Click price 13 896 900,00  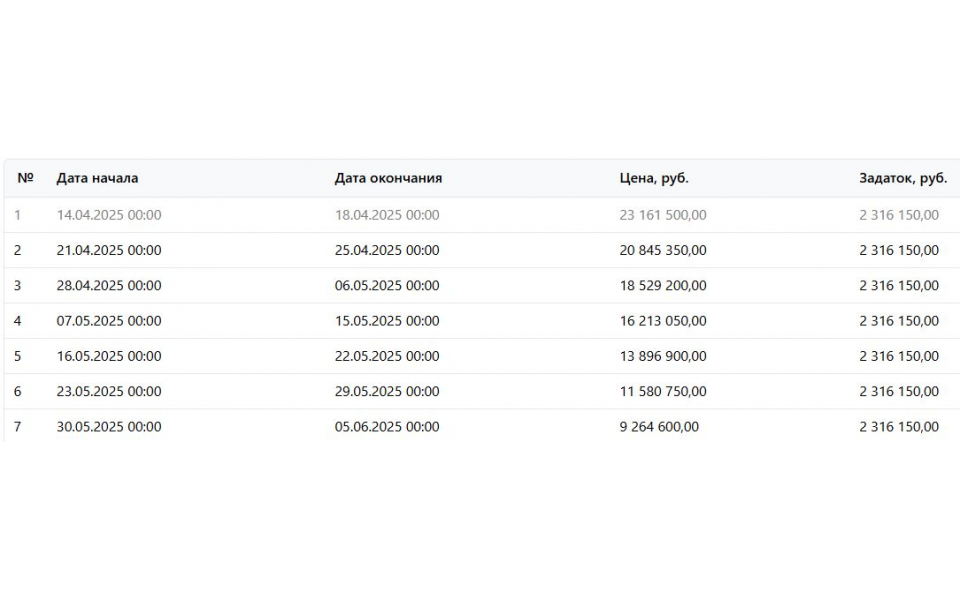pos(663,356)
